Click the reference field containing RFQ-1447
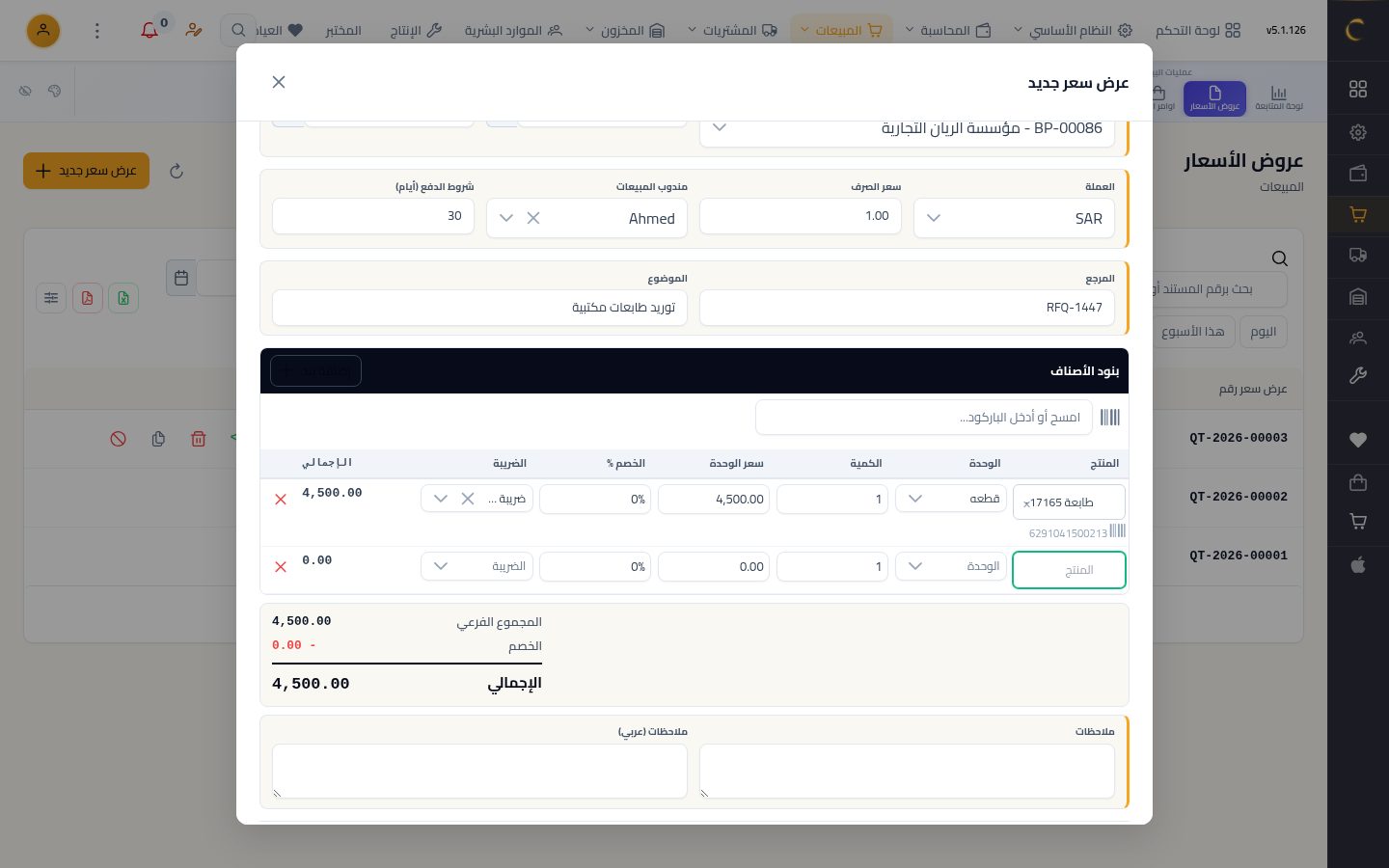 pyautogui.click(x=907, y=308)
